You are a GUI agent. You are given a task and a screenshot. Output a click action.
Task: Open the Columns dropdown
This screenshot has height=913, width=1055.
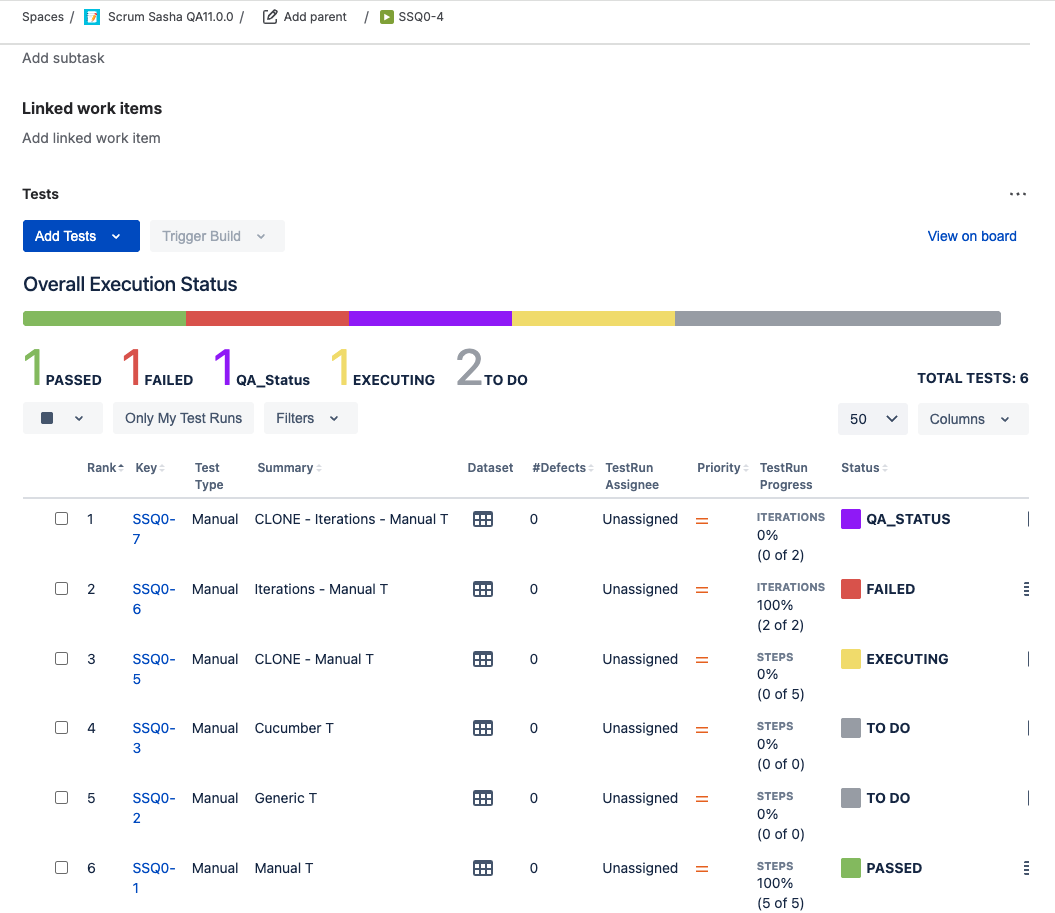[973, 418]
